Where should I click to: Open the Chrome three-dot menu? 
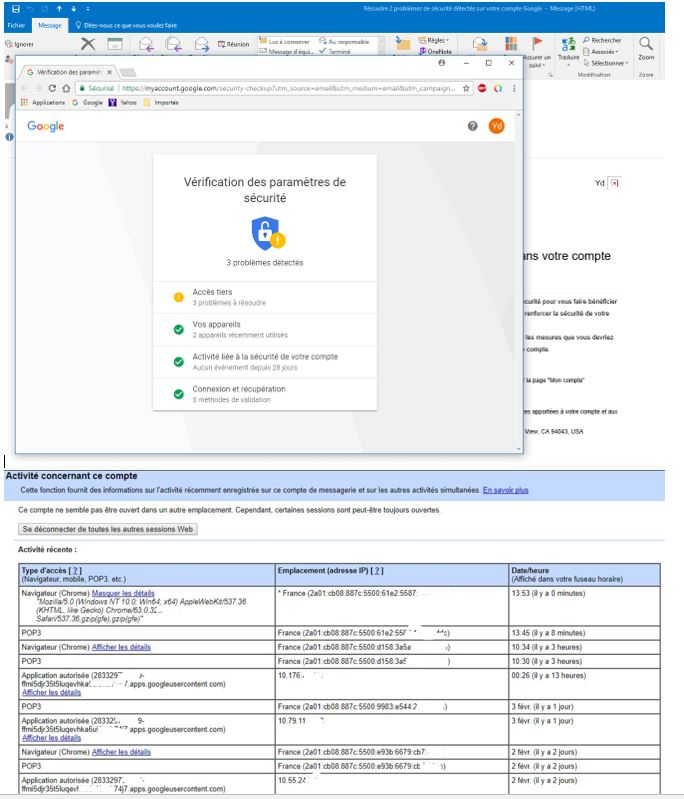click(x=514, y=88)
